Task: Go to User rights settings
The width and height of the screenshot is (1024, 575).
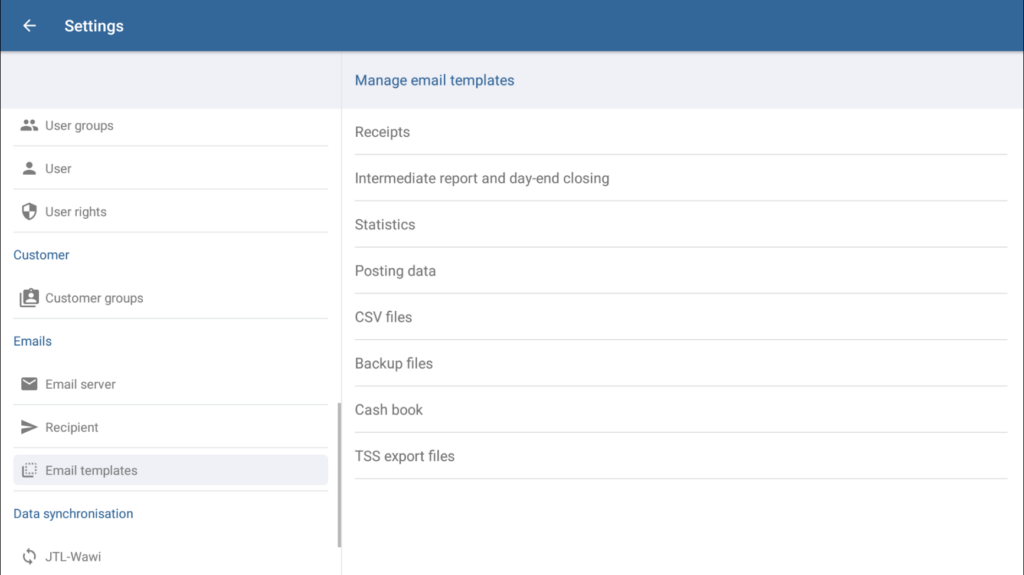Action: click(76, 212)
